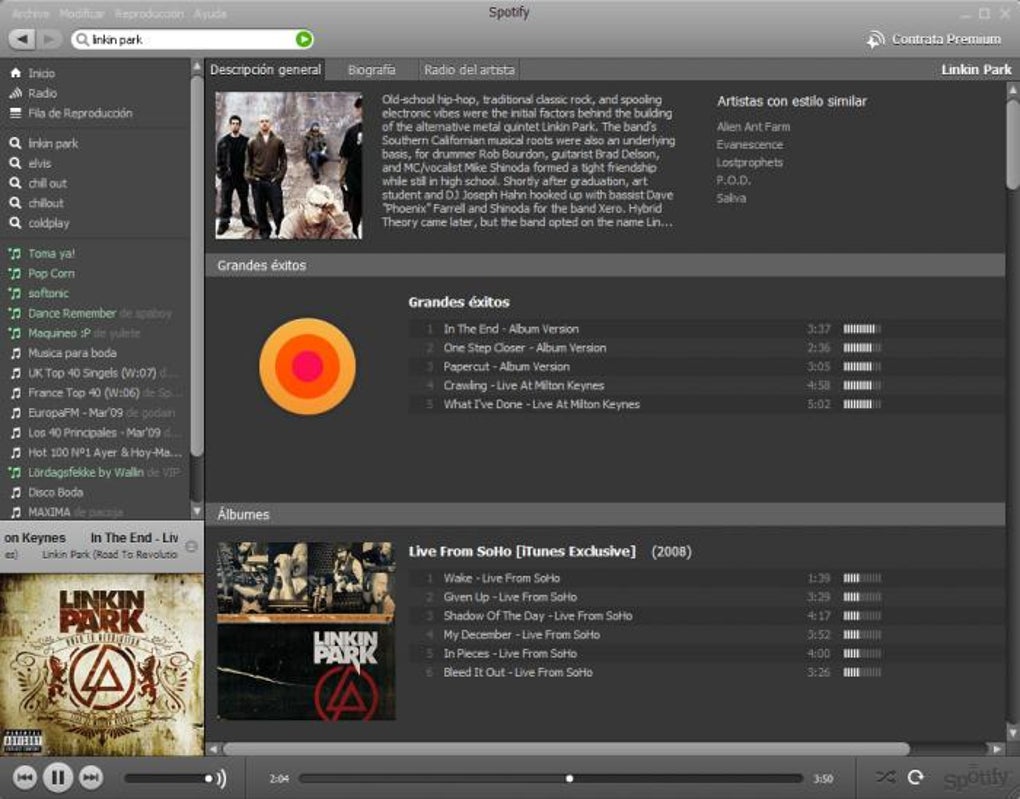This screenshot has height=799, width=1020.
Task: Click the playback progress slider handle
Action: point(569,778)
